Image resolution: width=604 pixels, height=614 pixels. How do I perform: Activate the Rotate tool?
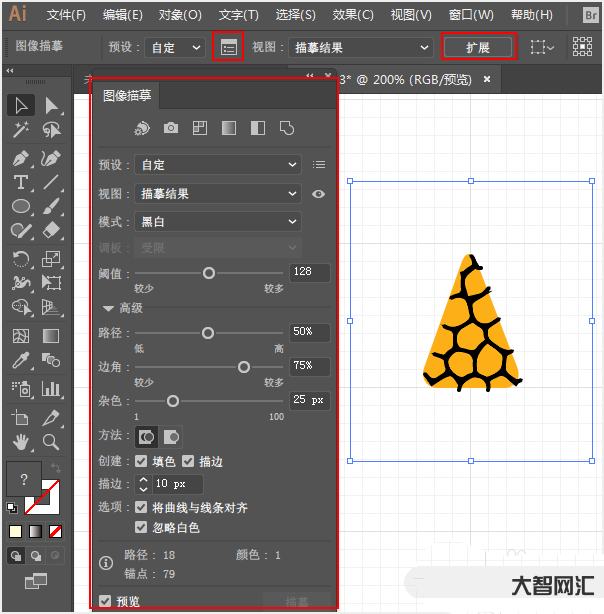click(x=21, y=259)
